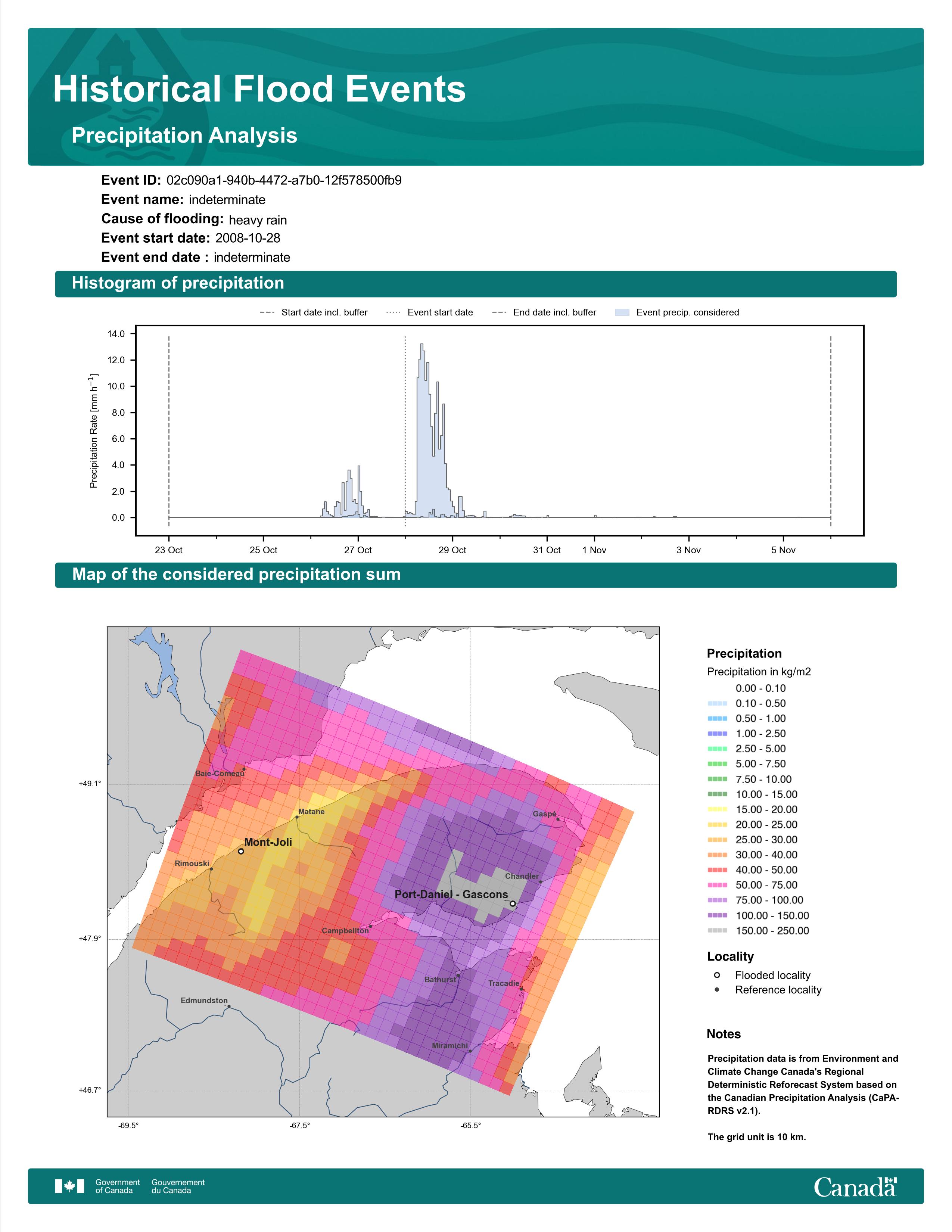Click the Precipitation Analysis subtitle

pos(184,136)
